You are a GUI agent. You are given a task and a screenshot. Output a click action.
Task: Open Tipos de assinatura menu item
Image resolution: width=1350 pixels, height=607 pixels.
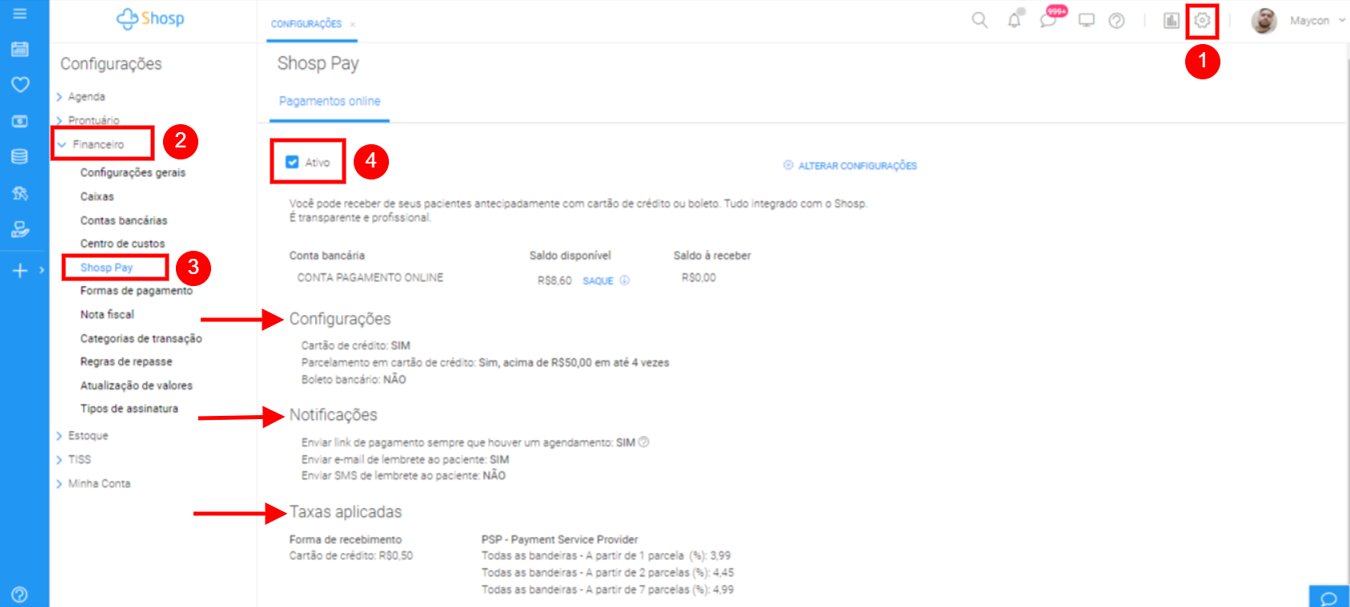coord(130,409)
